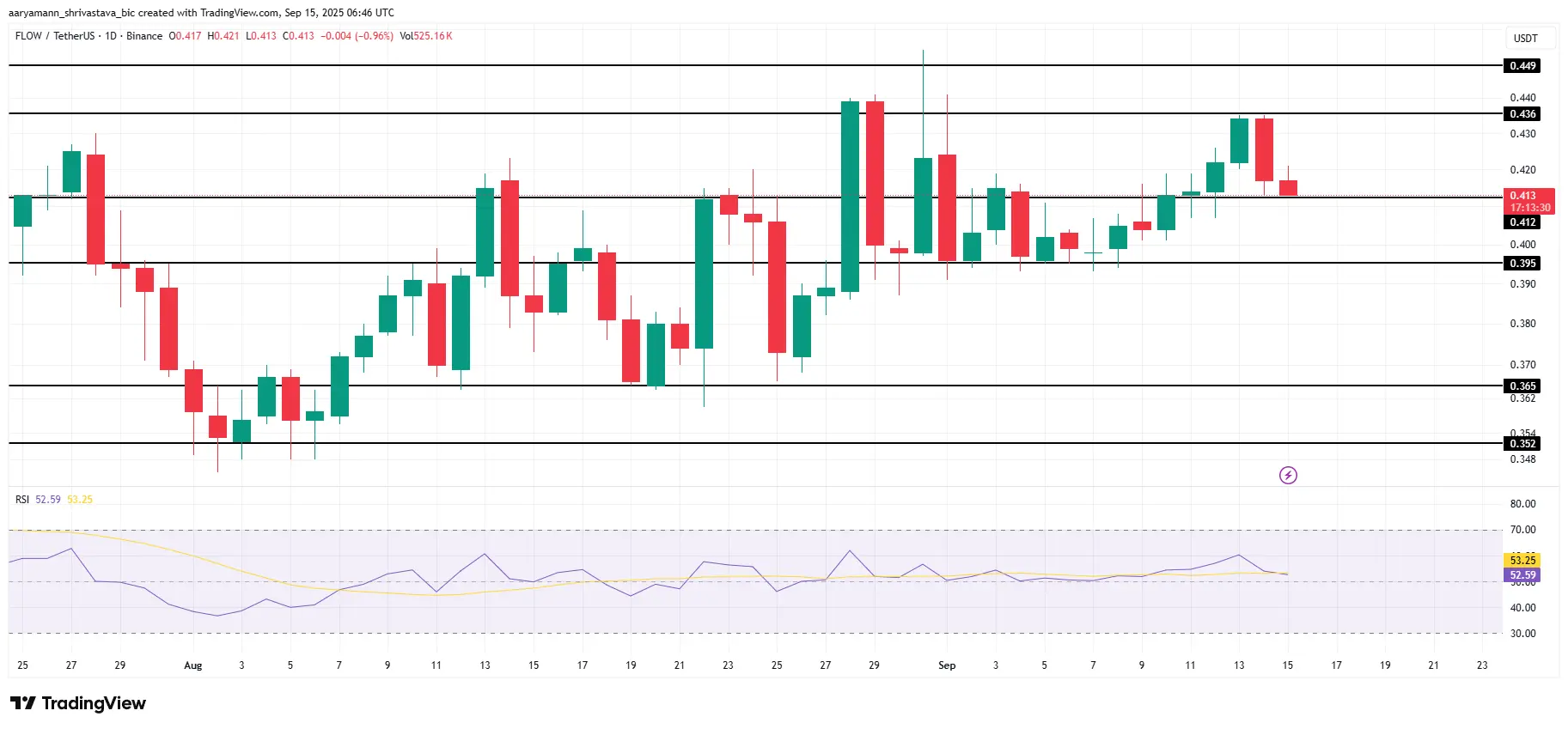Screen dimensions: 1568x729
Task: Select the 0.436 price level label
Action: point(1523,114)
